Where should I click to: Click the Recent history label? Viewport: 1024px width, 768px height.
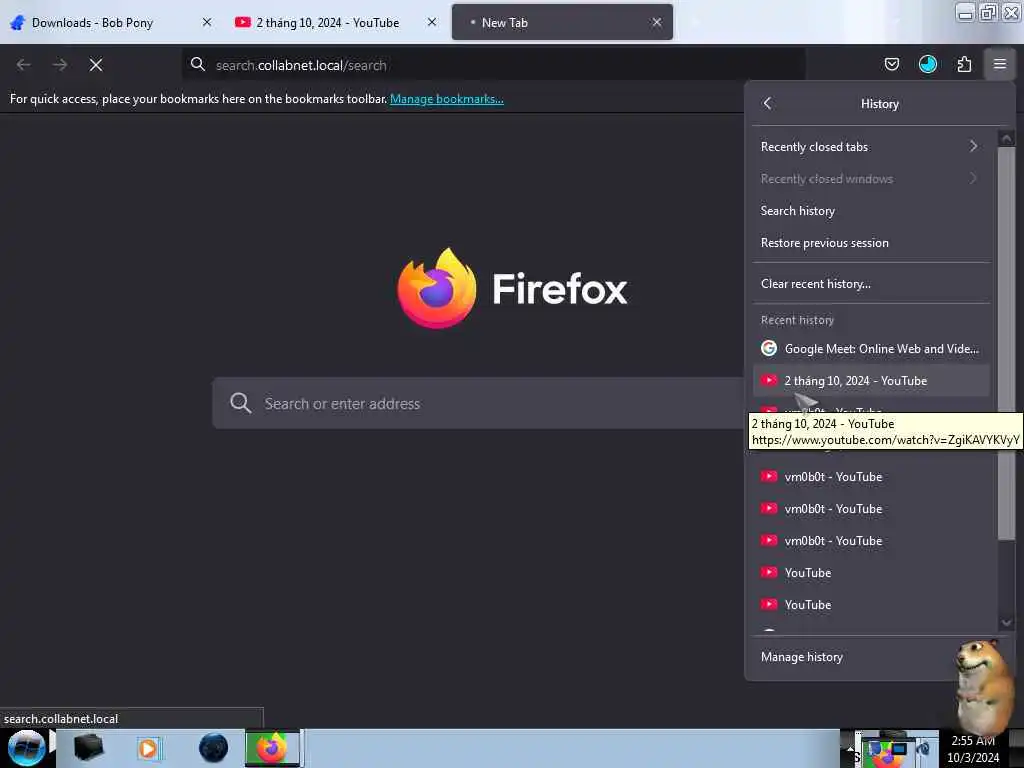[797, 320]
